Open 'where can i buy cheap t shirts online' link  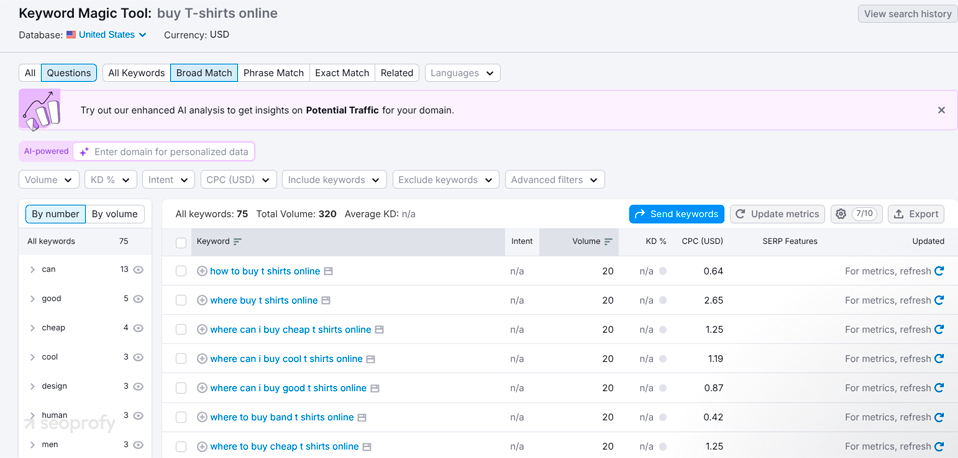point(291,330)
